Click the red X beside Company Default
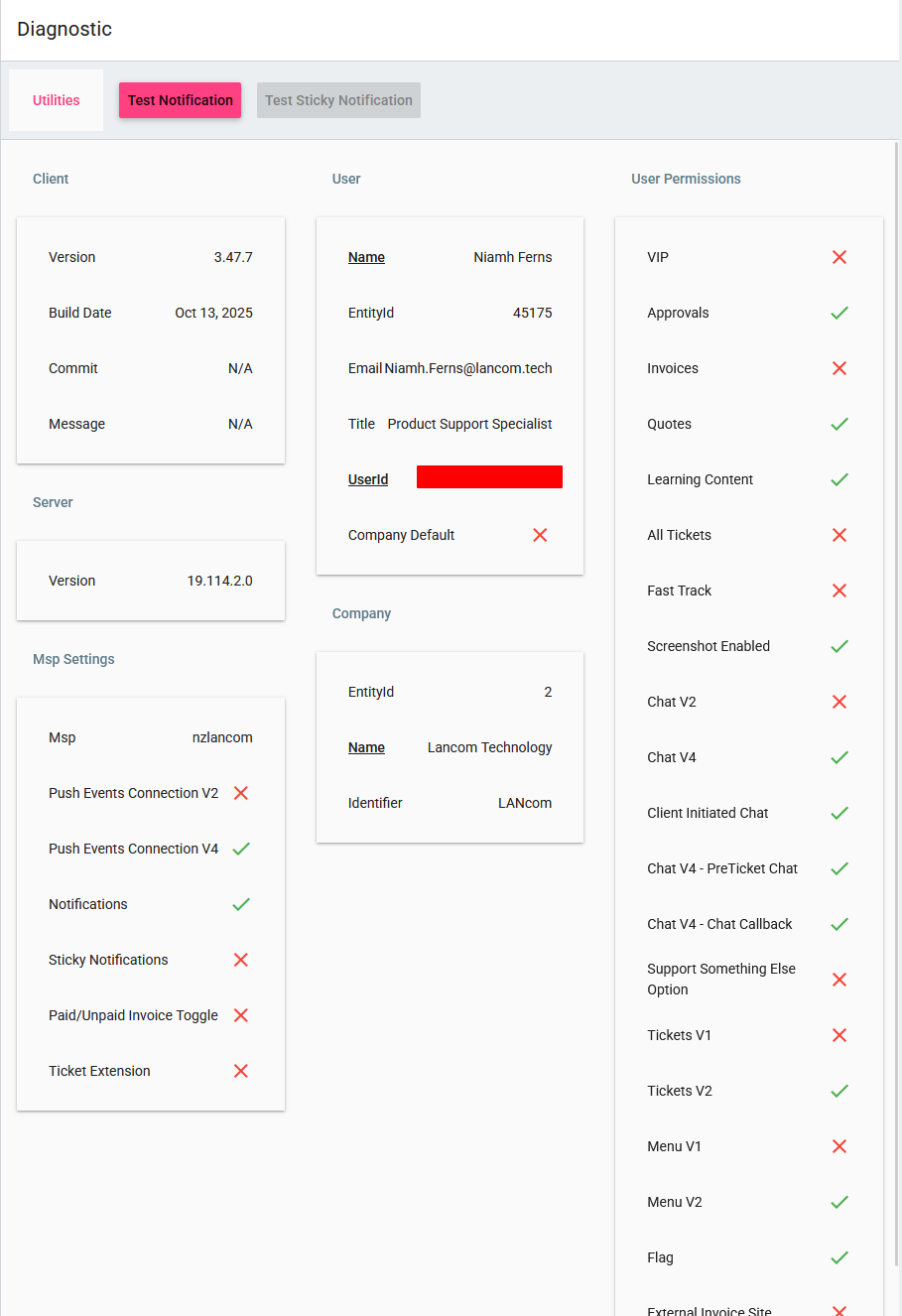The image size is (902, 1316). 540,535
